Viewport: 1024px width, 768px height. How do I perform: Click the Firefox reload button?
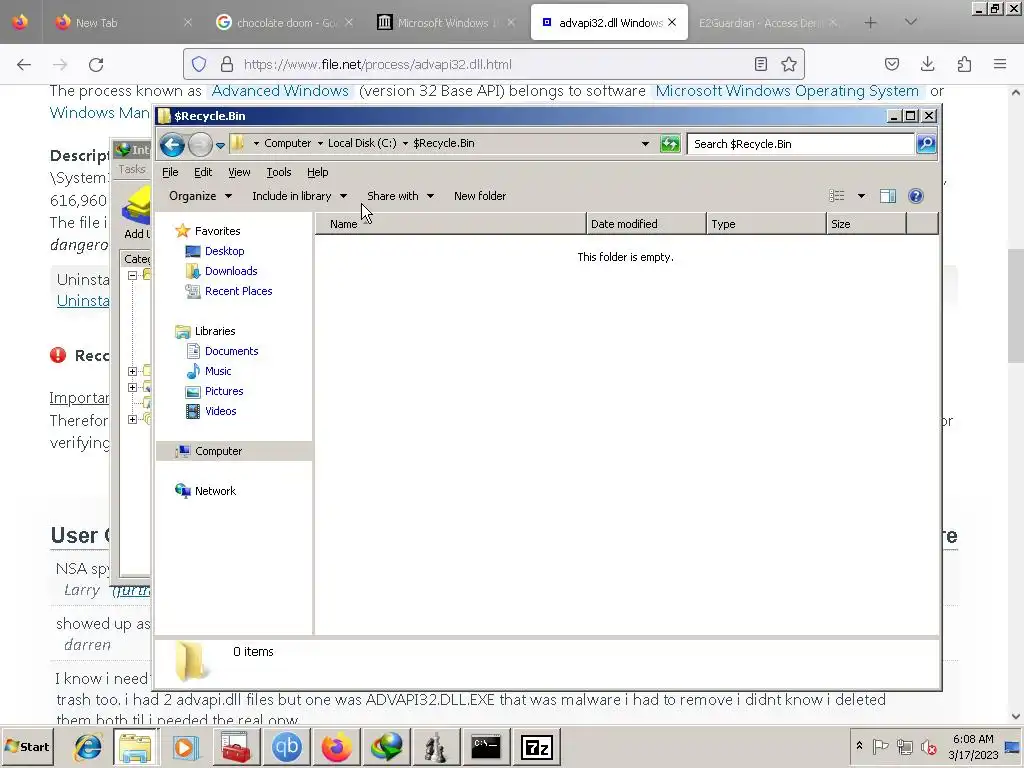click(96, 65)
